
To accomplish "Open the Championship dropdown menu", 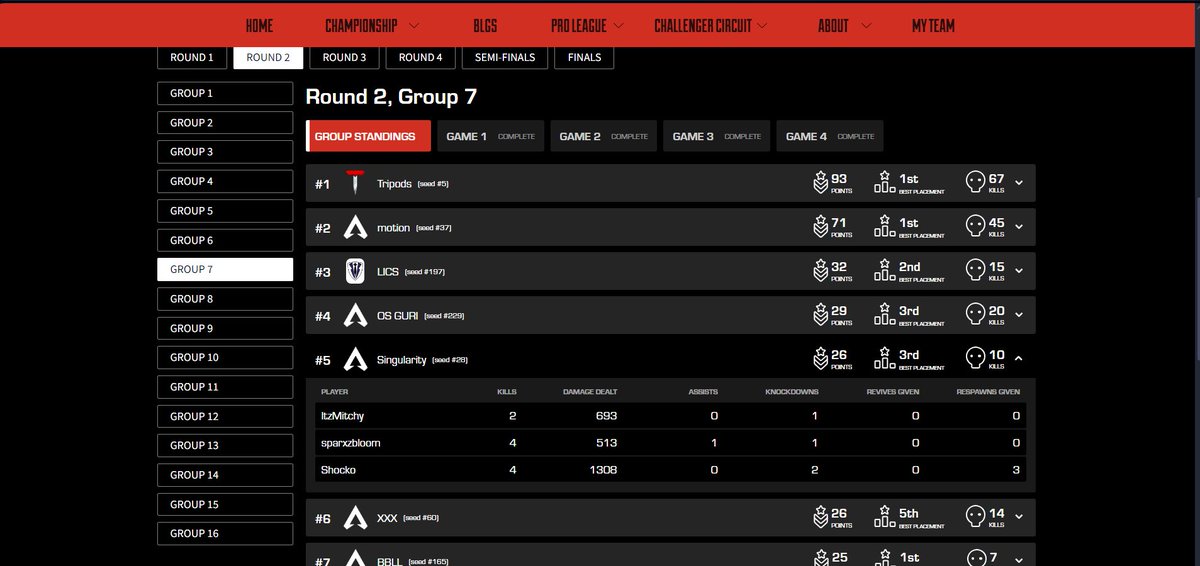I will pyautogui.click(x=372, y=26).
